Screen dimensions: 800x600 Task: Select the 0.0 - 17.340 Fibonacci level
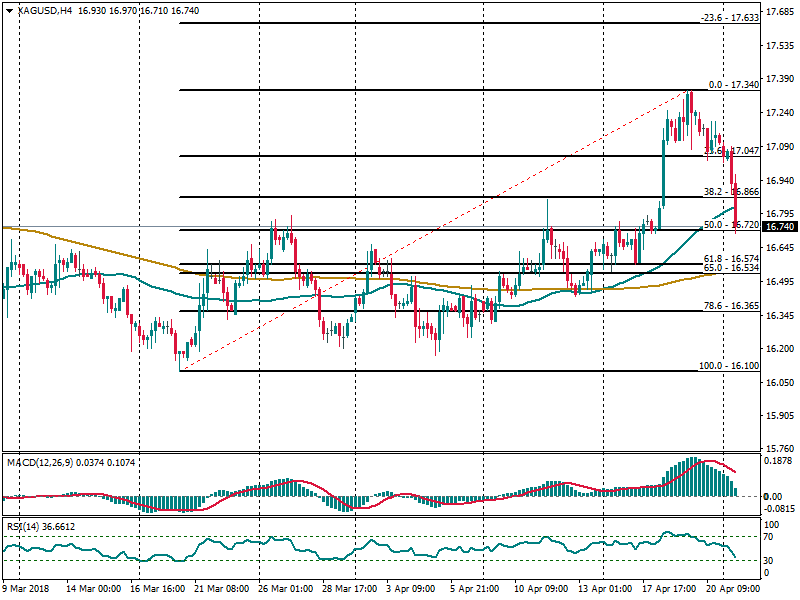point(733,85)
